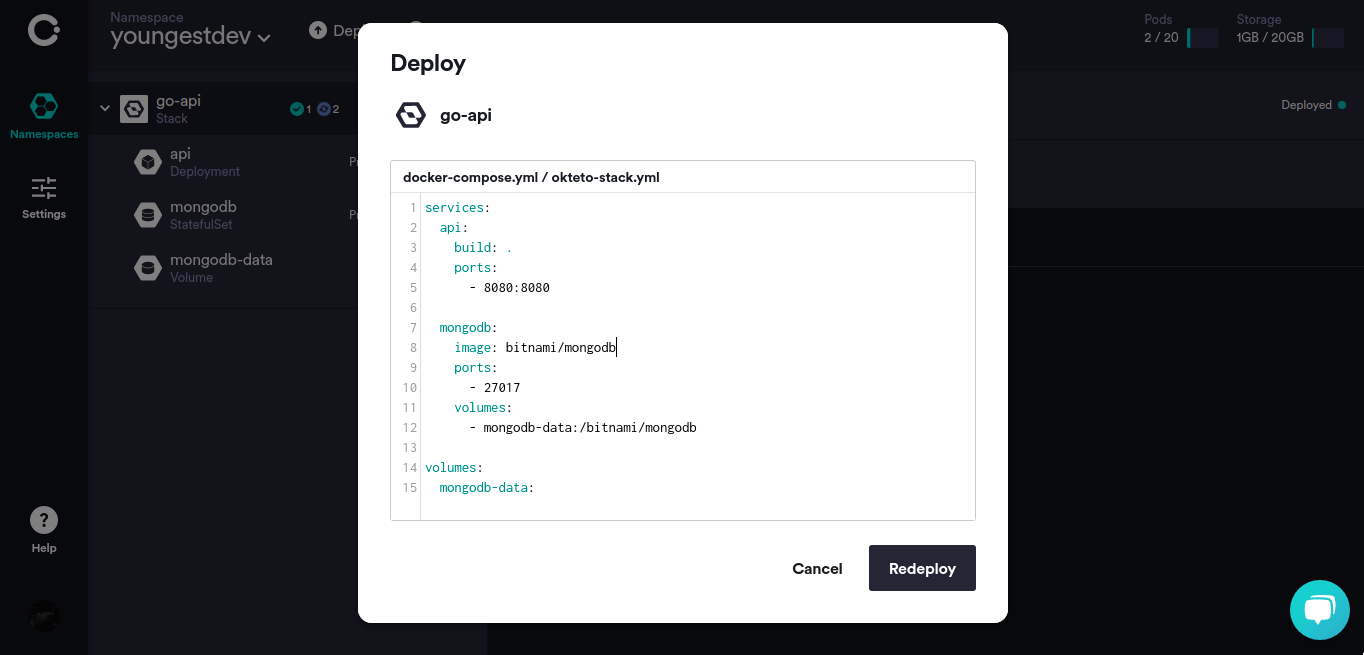Click the Redeploy button
The width and height of the screenshot is (1364, 655).
(x=922, y=568)
